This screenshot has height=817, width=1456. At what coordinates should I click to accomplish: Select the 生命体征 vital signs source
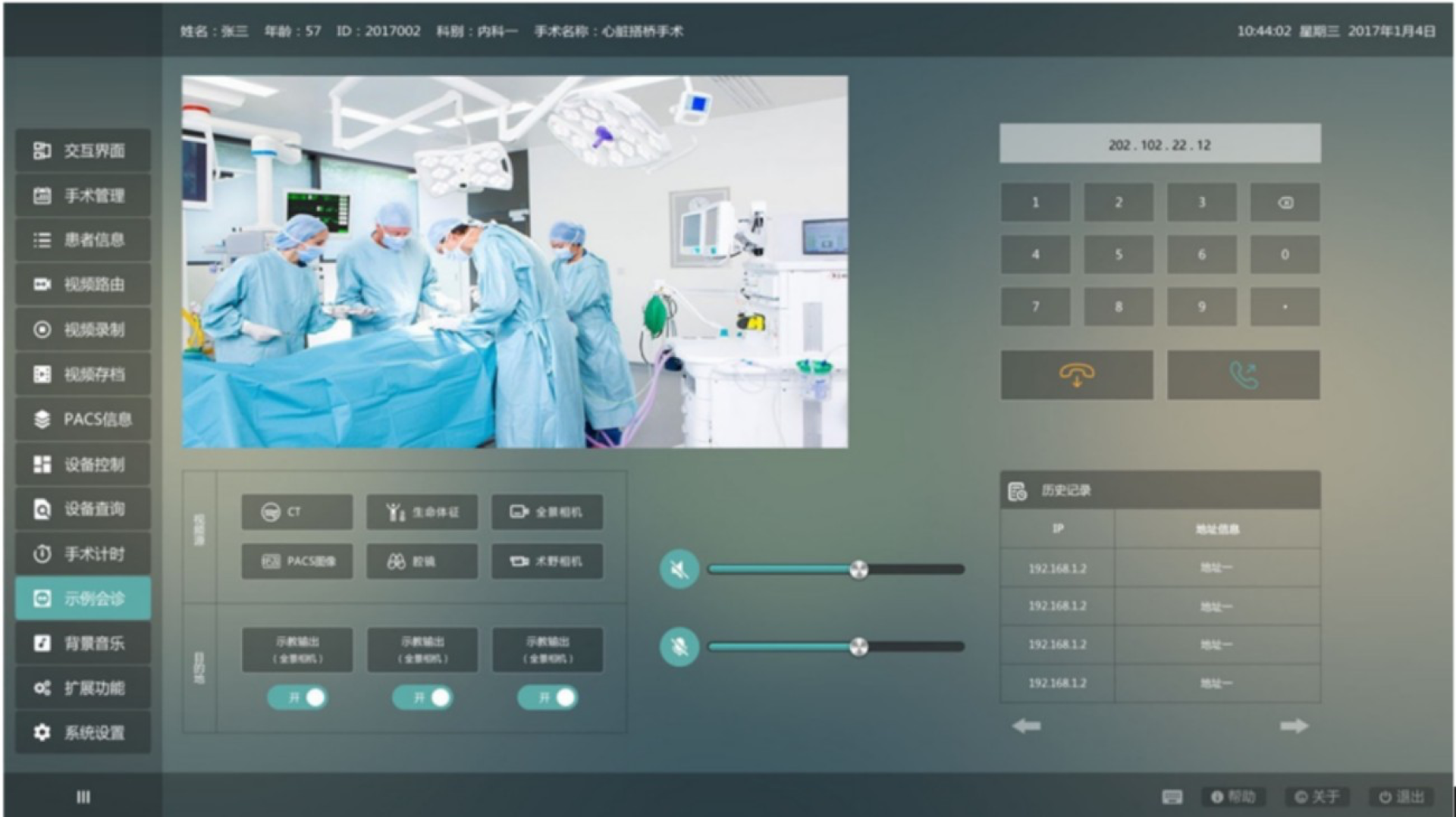[x=422, y=512]
